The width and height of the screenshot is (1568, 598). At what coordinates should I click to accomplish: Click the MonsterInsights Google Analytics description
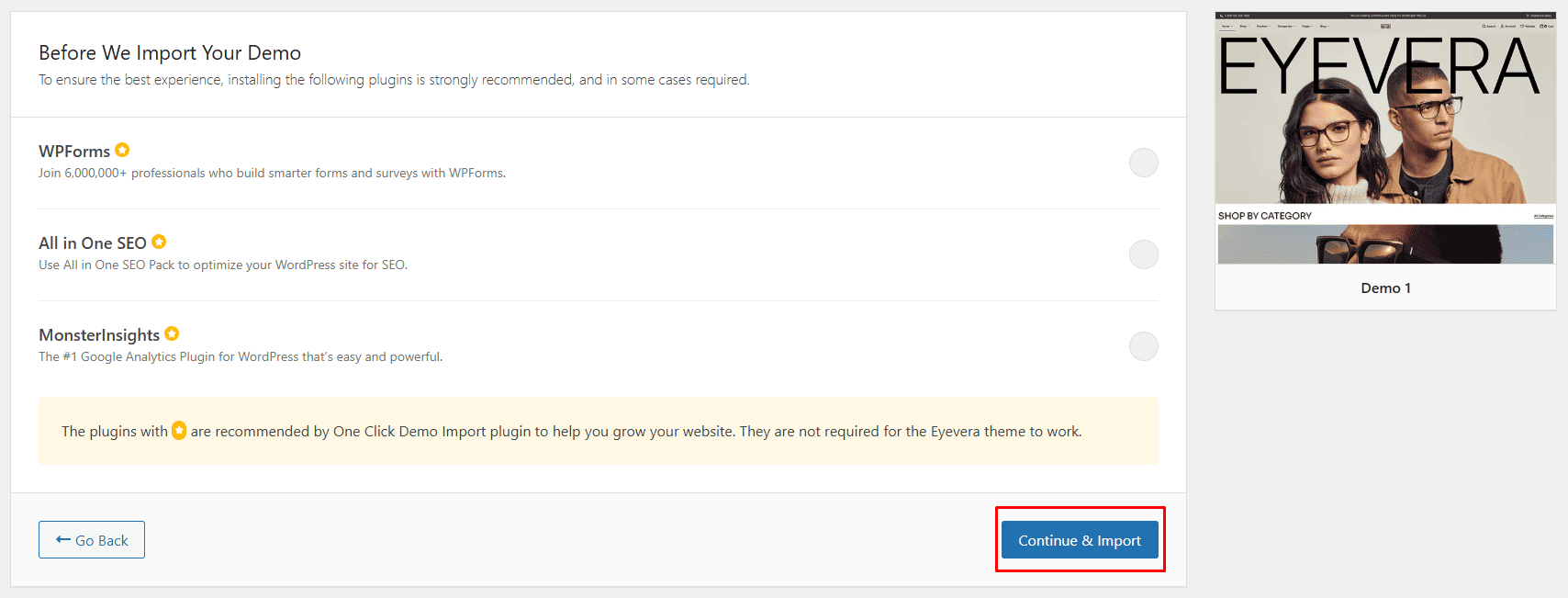pyautogui.click(x=241, y=356)
